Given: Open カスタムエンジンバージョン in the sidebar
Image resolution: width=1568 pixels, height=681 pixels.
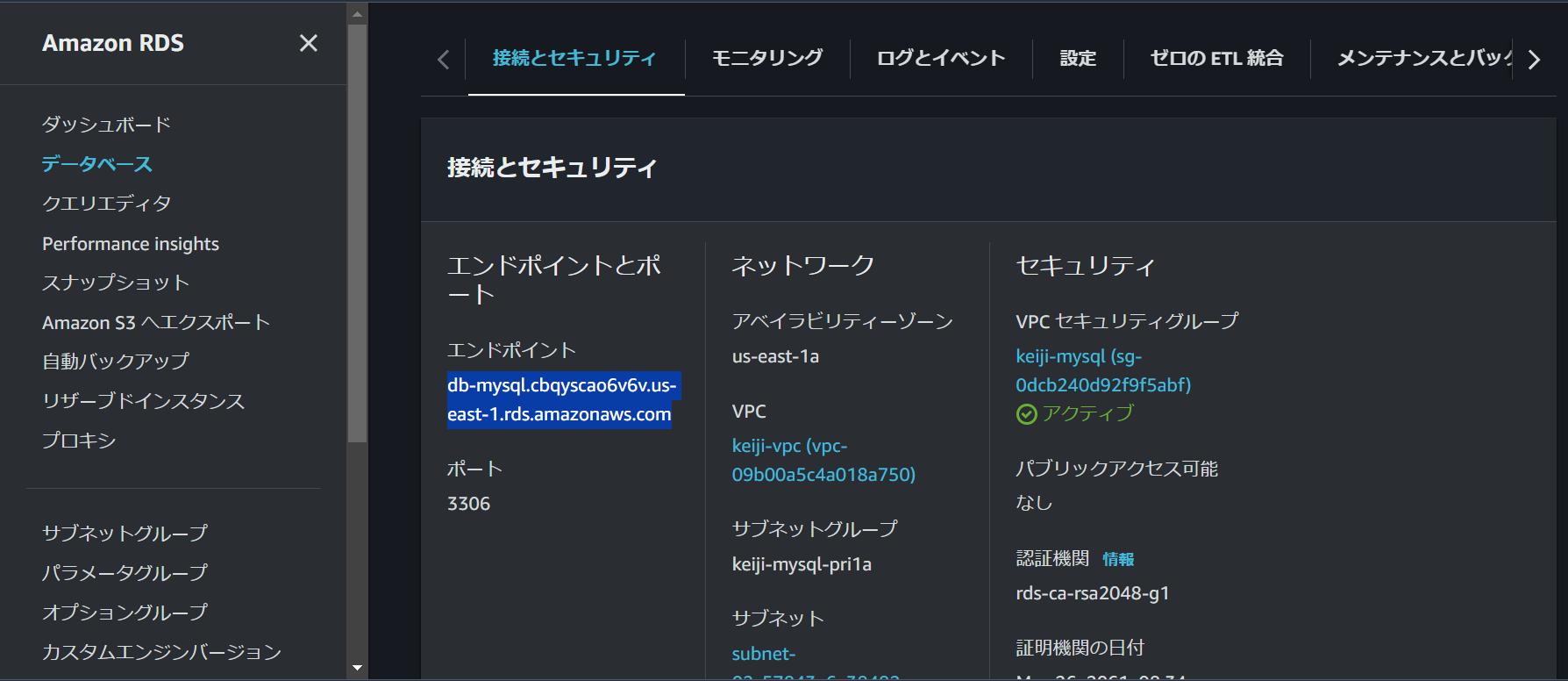Looking at the screenshot, I should coord(162,651).
